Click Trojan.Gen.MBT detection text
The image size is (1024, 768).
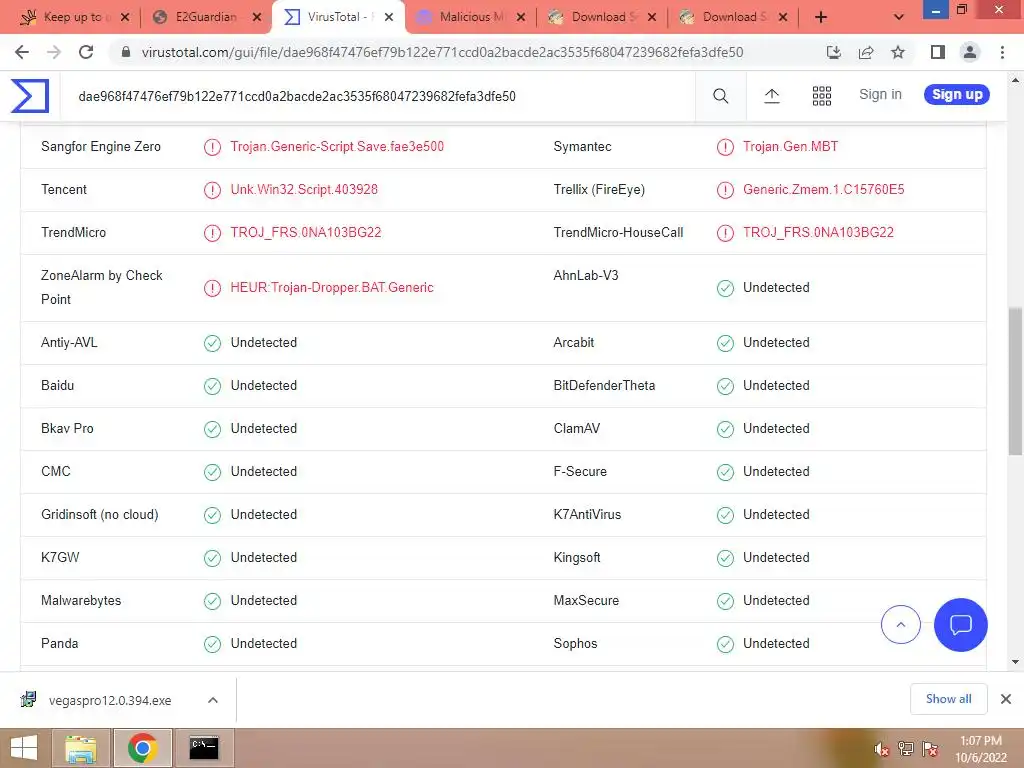(790, 147)
